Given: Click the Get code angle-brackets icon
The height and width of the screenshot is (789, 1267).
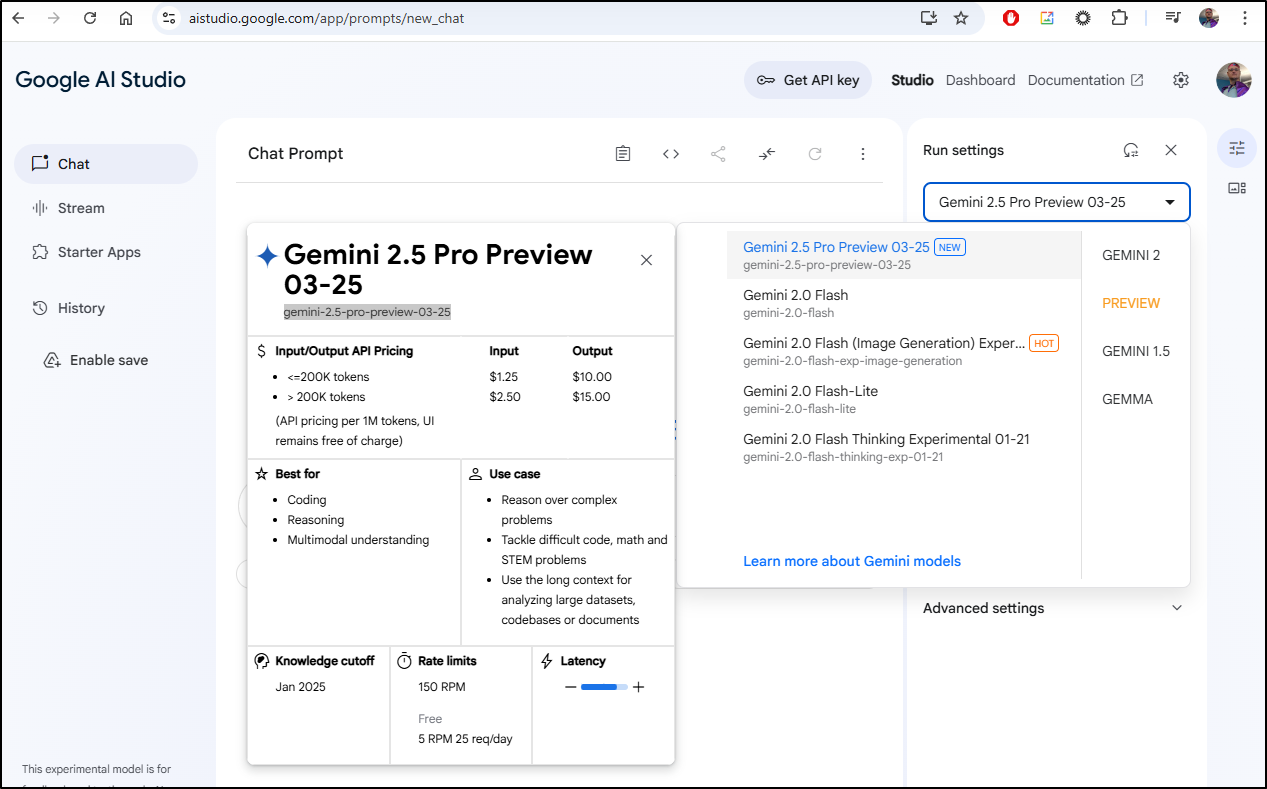Looking at the screenshot, I should point(671,154).
